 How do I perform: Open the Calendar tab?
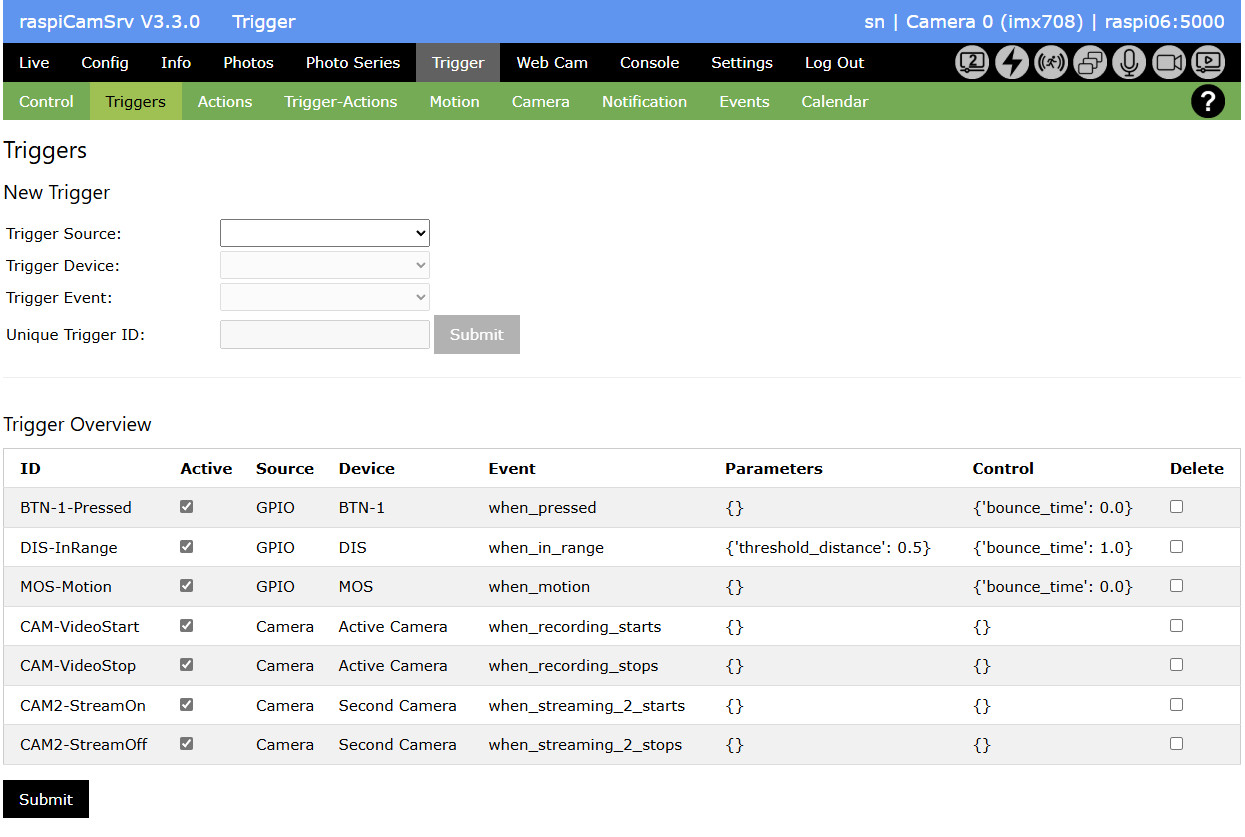pos(834,102)
